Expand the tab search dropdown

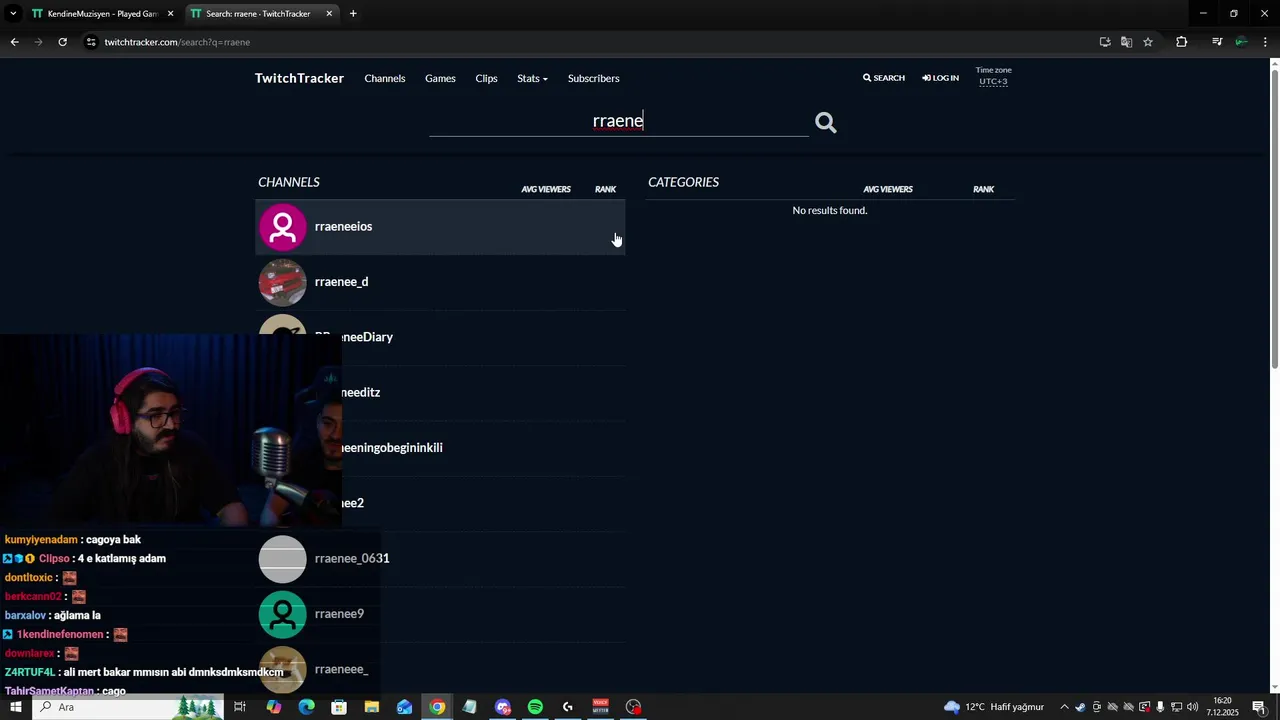point(13,14)
